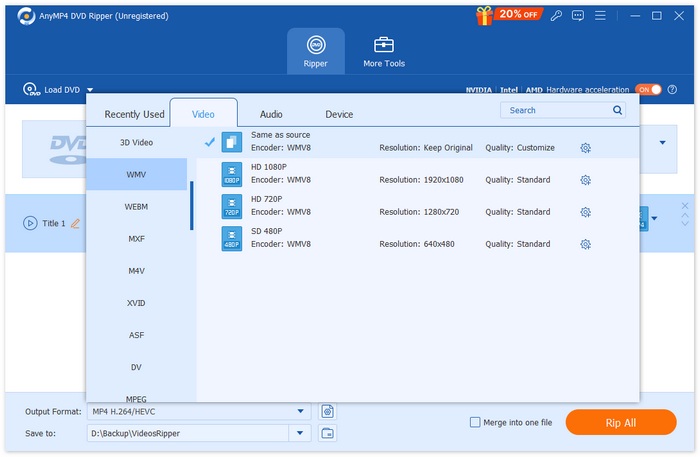Toggle hardware acceleration switch

(648, 90)
